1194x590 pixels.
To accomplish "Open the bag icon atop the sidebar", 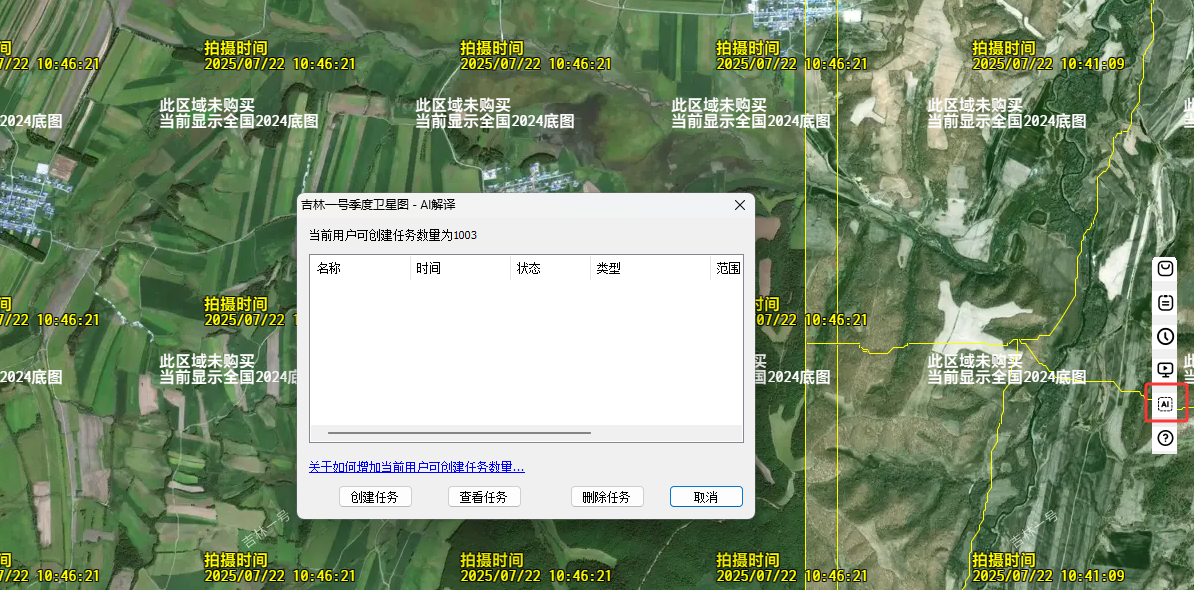I will tap(1164, 268).
